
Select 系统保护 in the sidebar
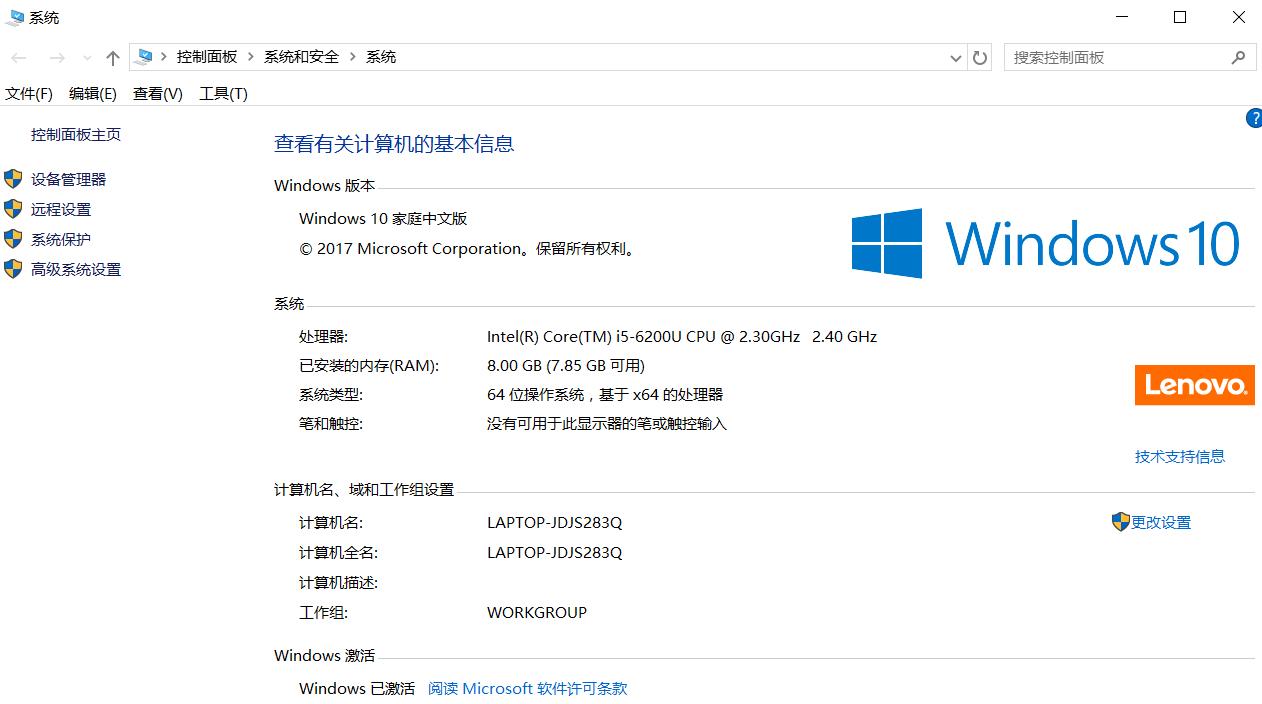tap(60, 239)
